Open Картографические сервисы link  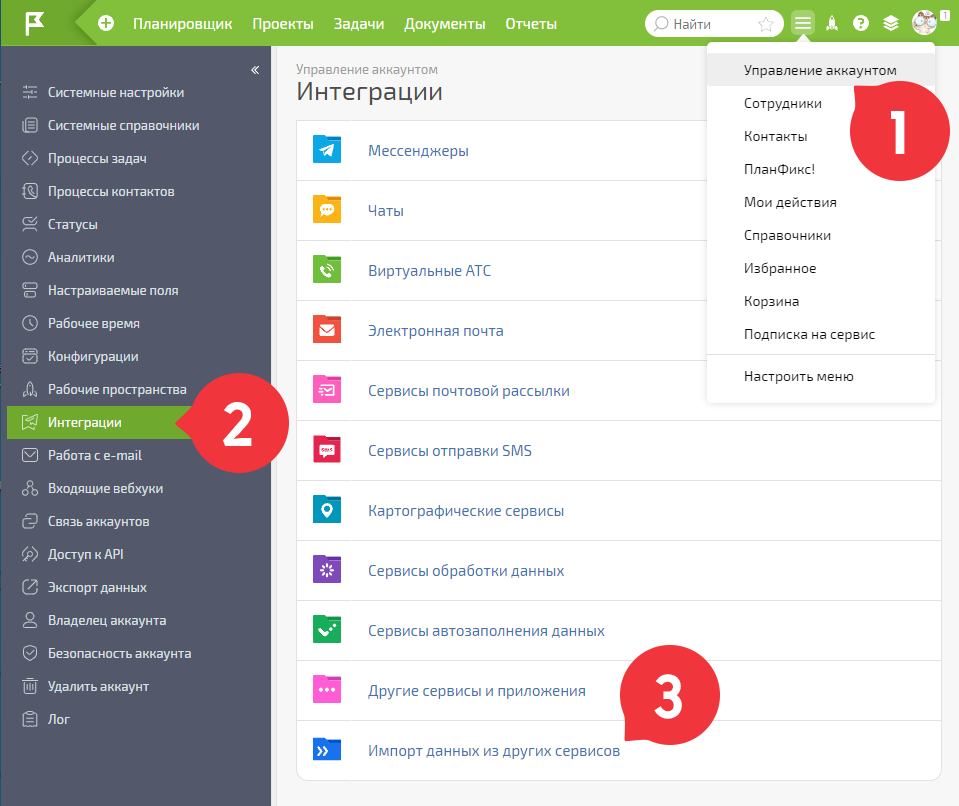point(465,511)
